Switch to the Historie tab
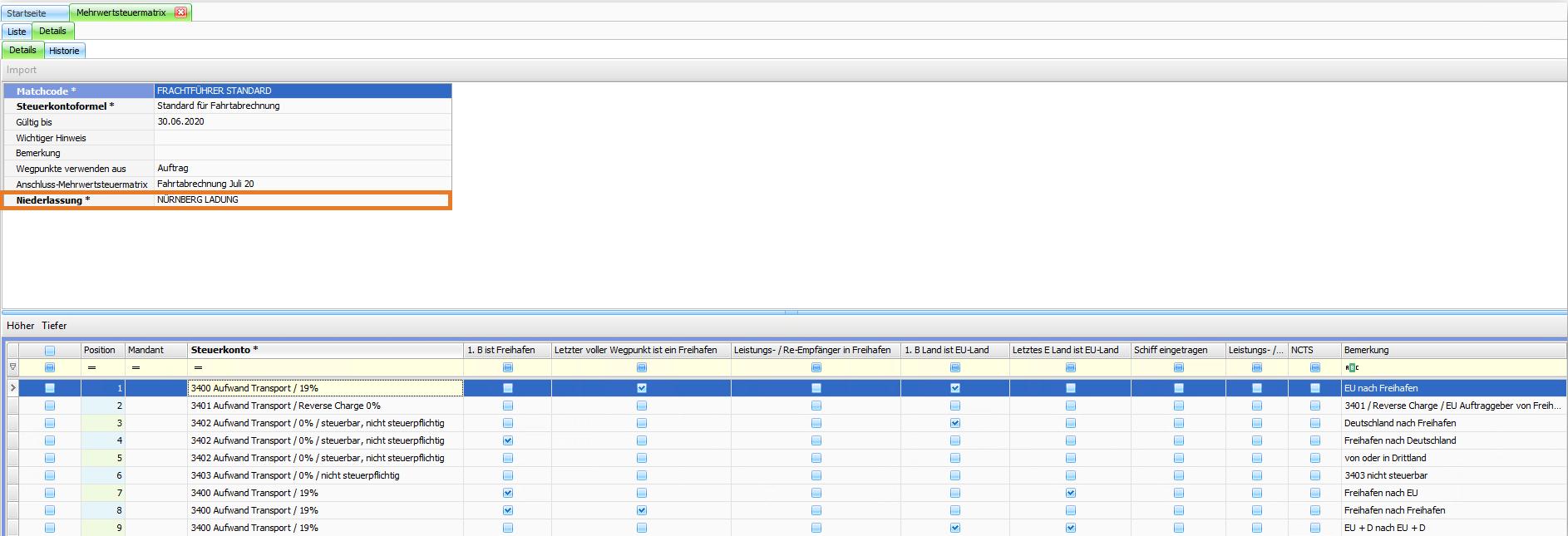This screenshot has width=1568, height=536. pos(64,51)
